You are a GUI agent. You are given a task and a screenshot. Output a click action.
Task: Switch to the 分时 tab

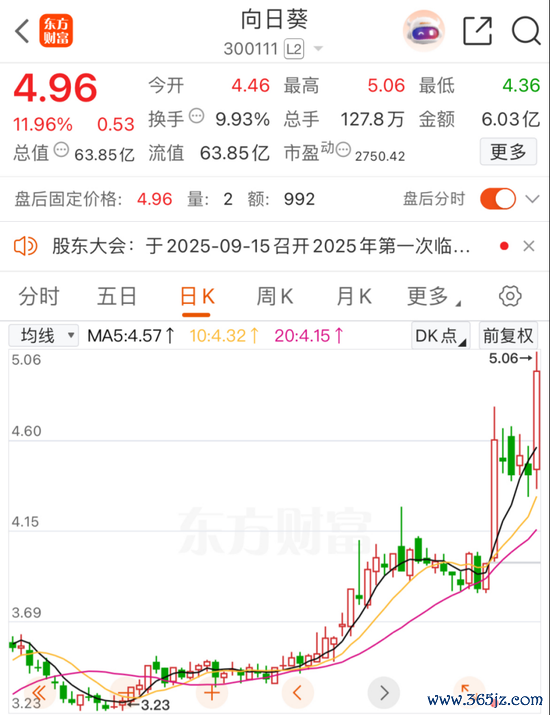click(x=39, y=296)
